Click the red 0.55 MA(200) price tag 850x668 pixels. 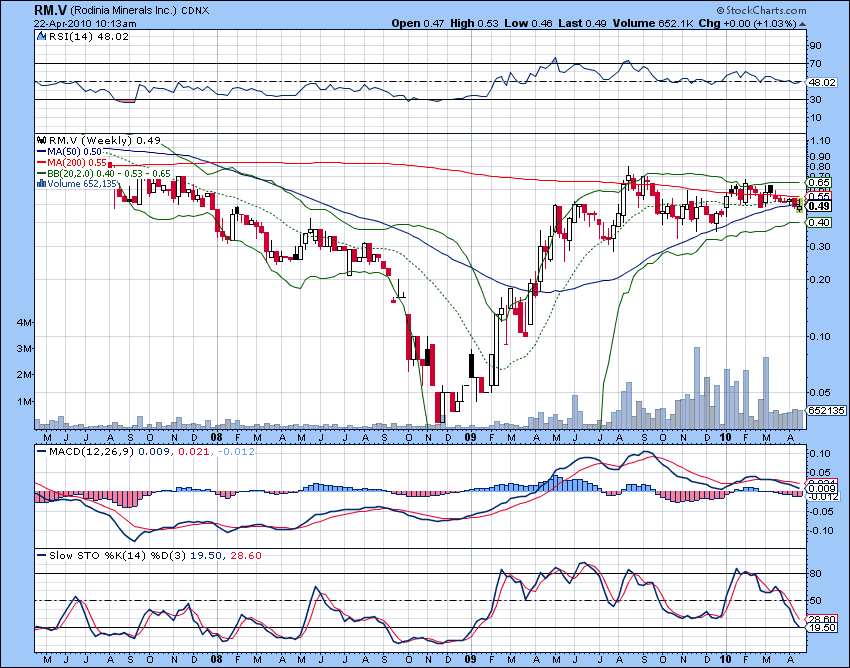[x=819, y=196]
